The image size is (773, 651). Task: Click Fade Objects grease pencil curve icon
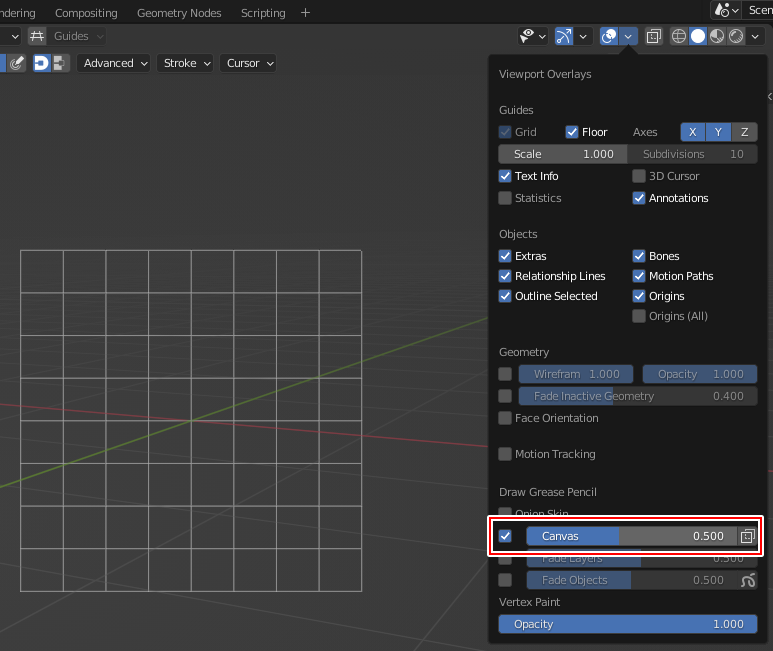click(x=747, y=580)
